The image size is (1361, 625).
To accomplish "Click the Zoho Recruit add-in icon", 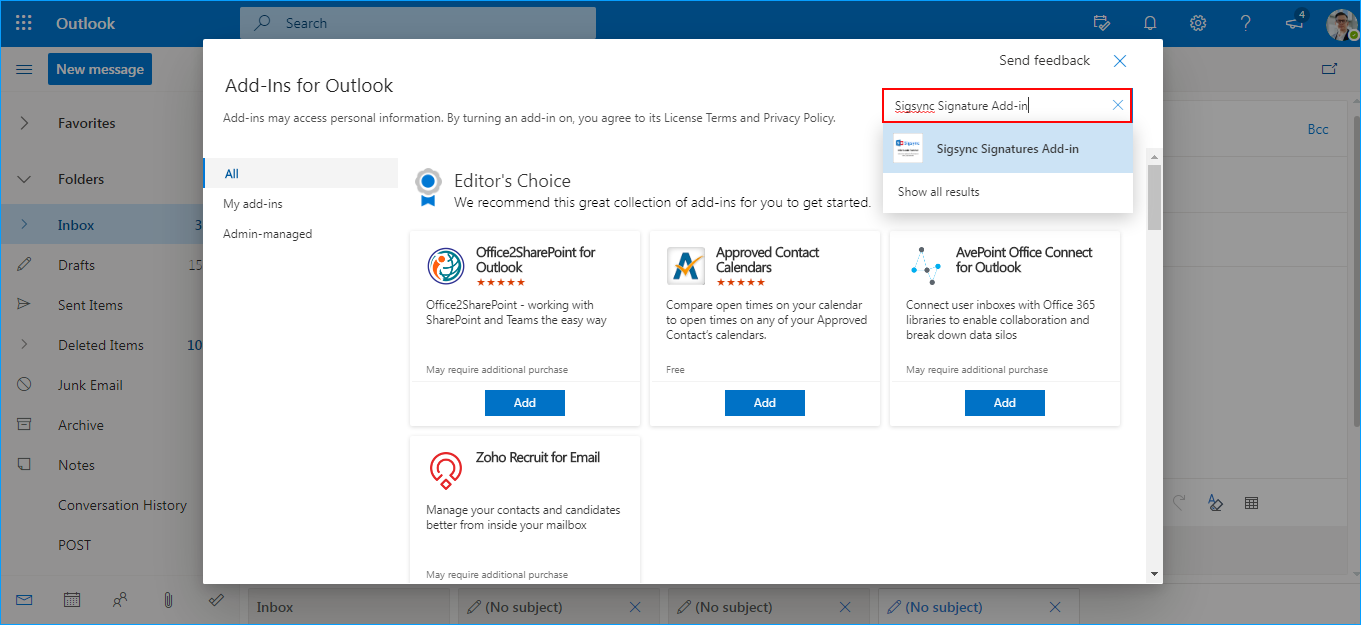I will click(x=445, y=469).
